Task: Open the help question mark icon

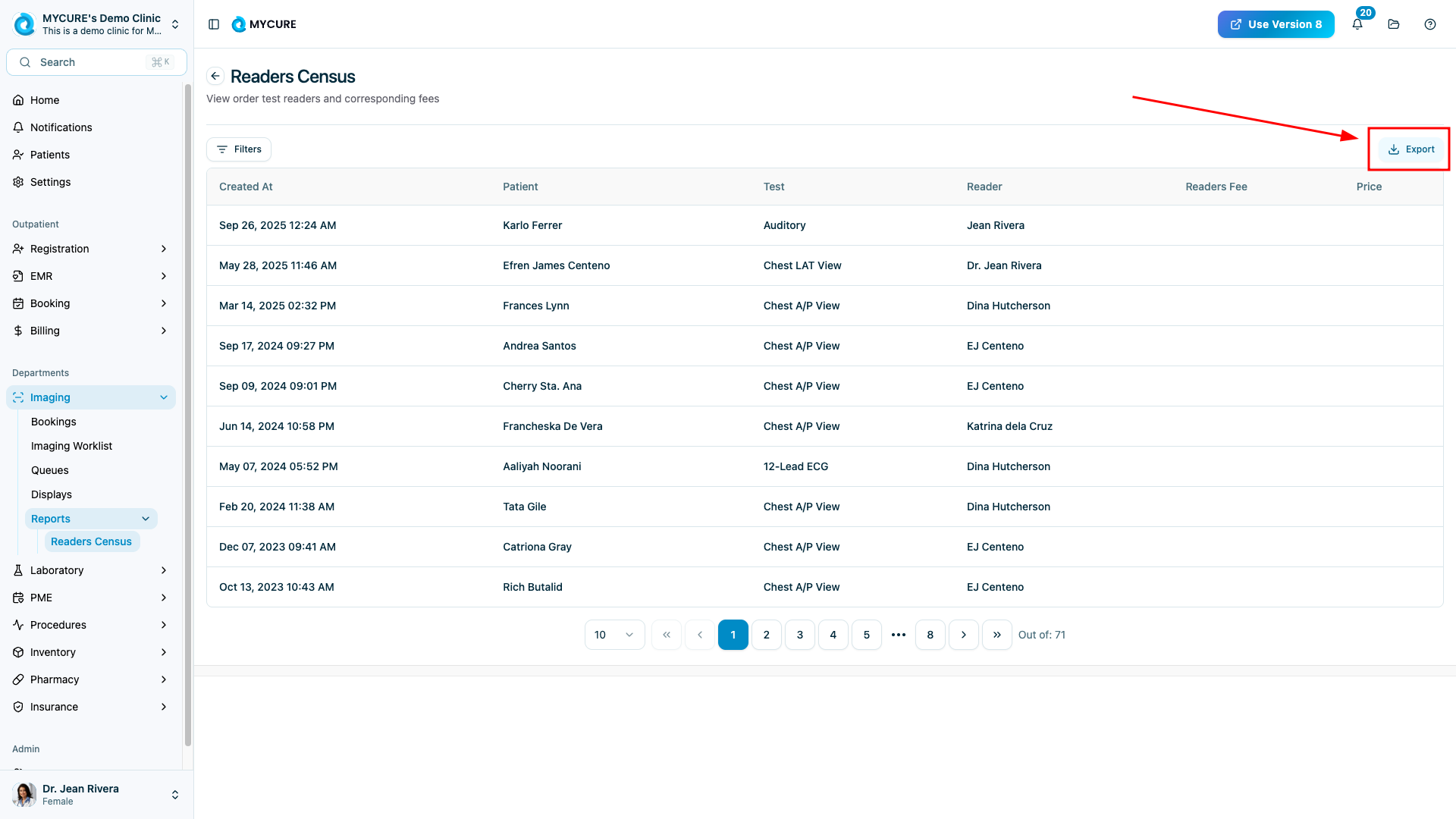Action: tap(1430, 24)
